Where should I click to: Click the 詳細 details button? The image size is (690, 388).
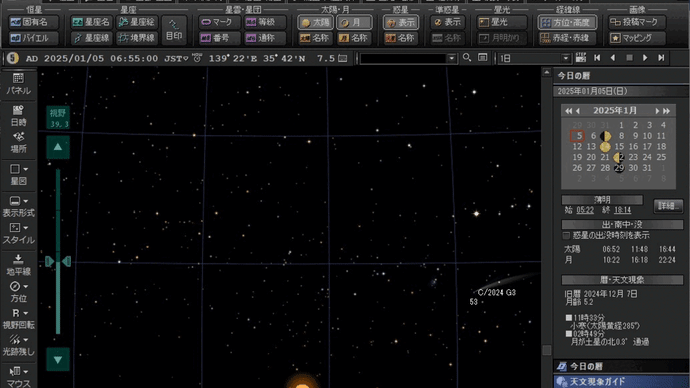(668, 205)
